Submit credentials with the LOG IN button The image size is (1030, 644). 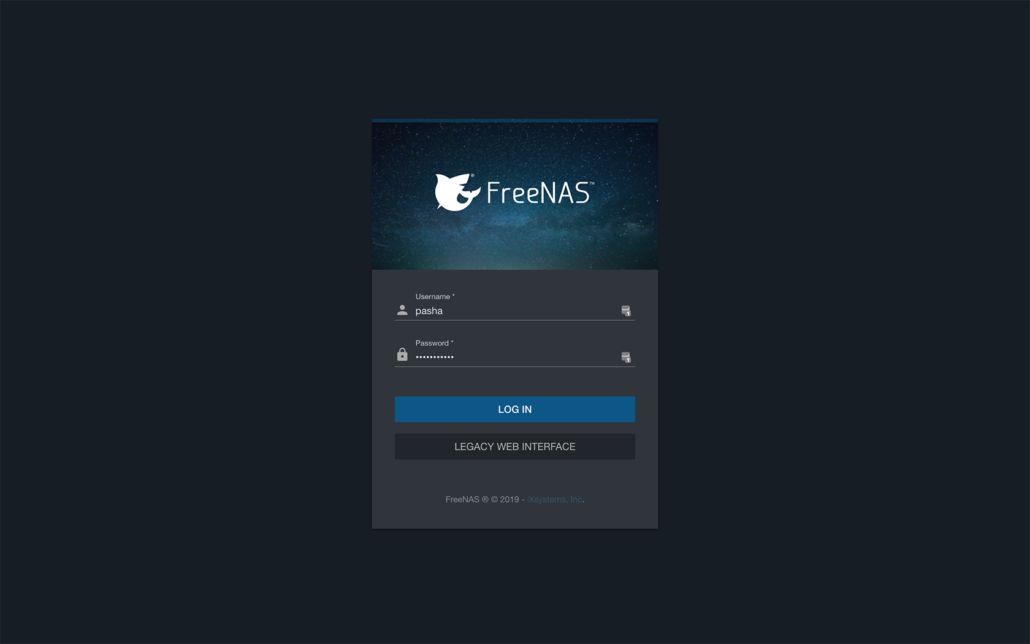[x=514, y=409]
